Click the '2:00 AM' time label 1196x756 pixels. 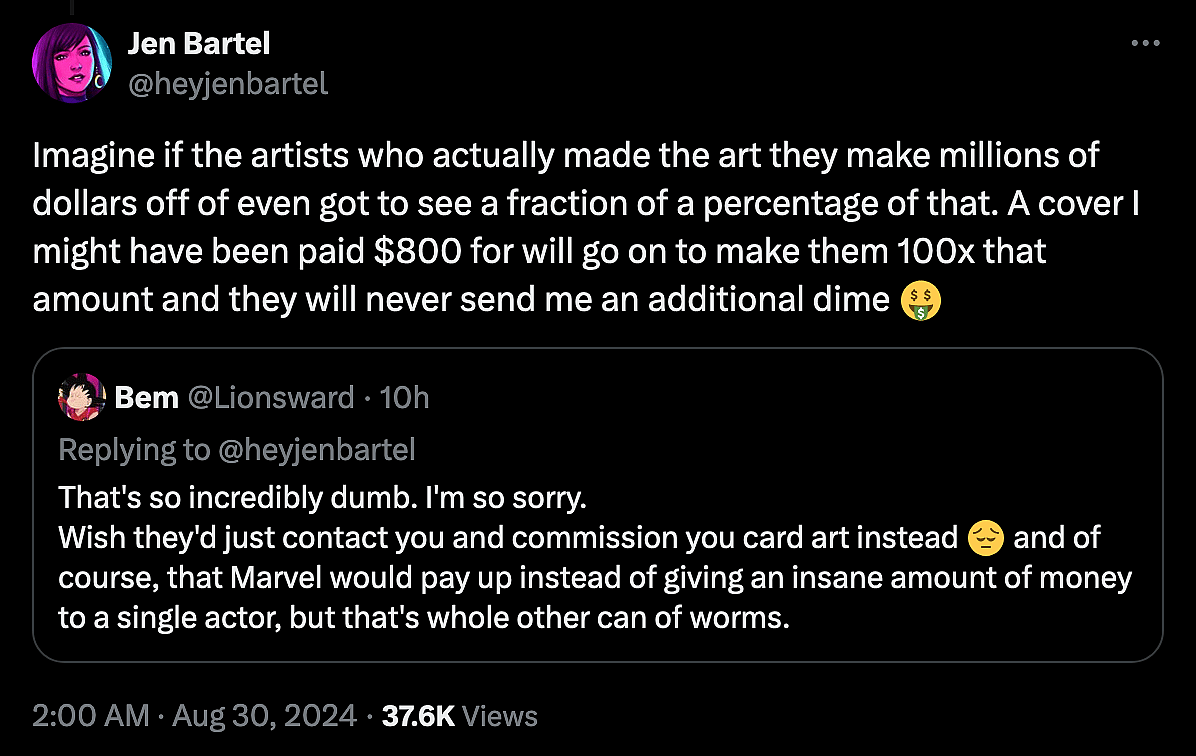click(x=89, y=715)
